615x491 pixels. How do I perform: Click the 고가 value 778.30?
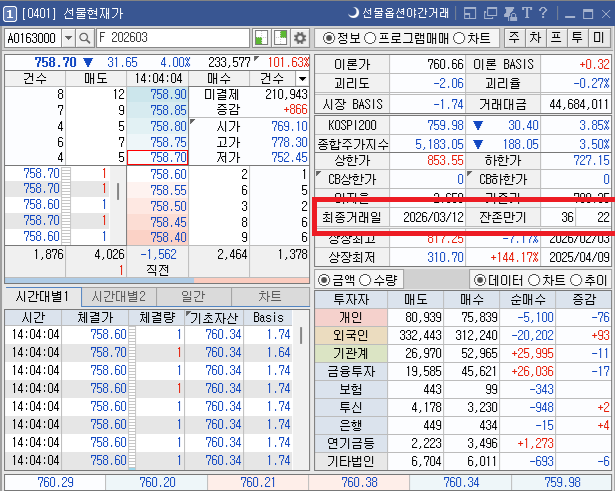tap(289, 142)
